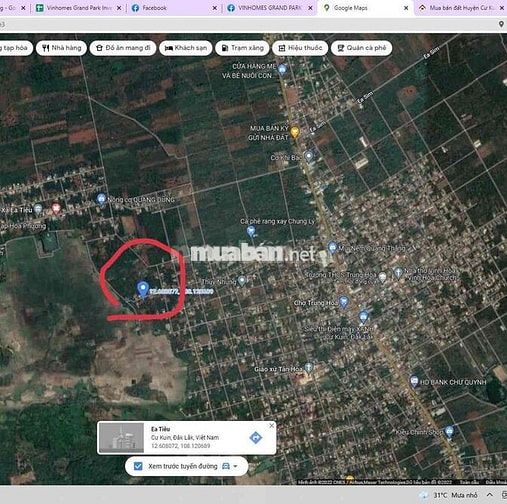Switch to Mua bán đất Huyện tab

pos(461,8)
